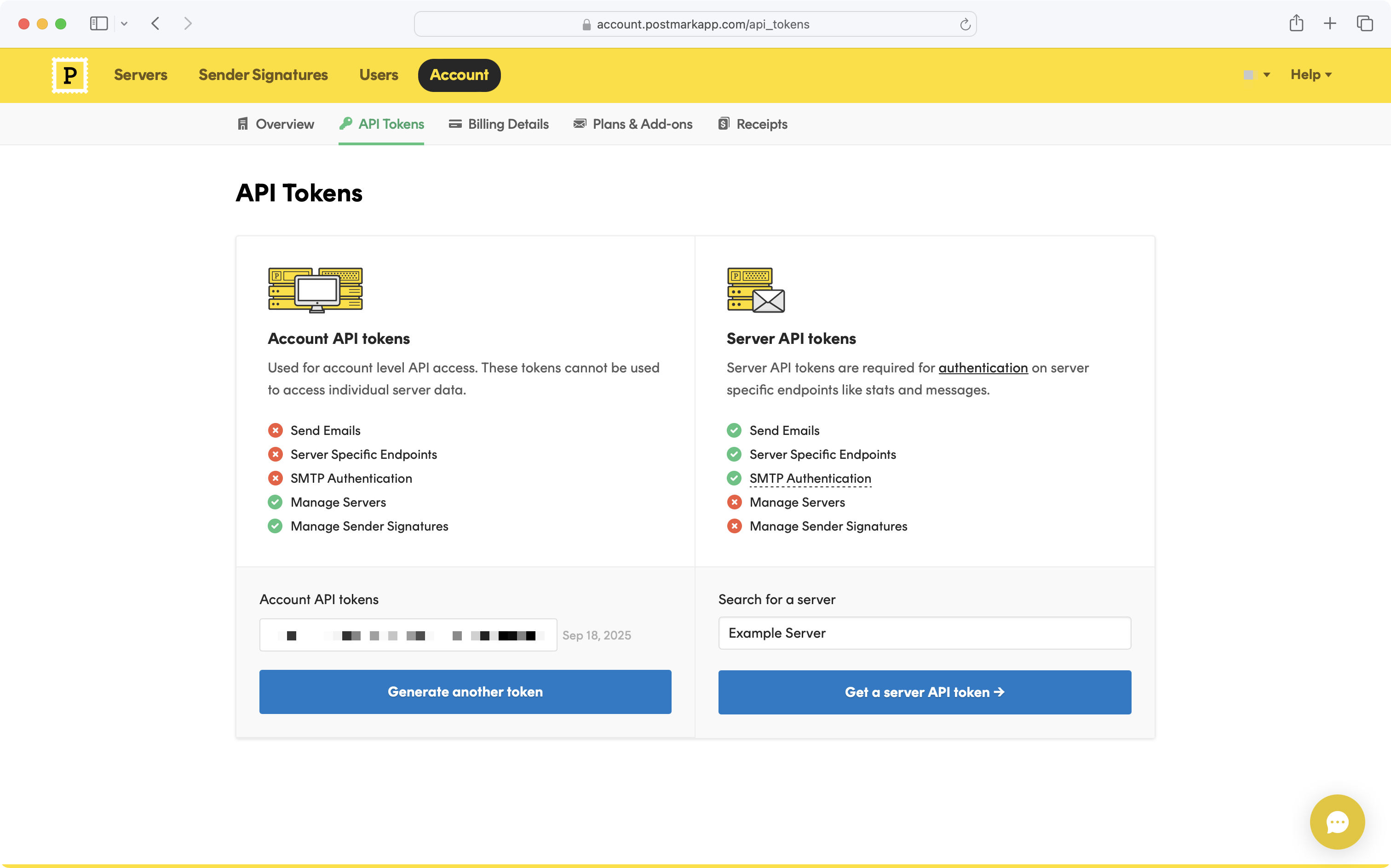1391x868 pixels.
Task: Click the Account API tokens illustration
Action: pos(315,290)
